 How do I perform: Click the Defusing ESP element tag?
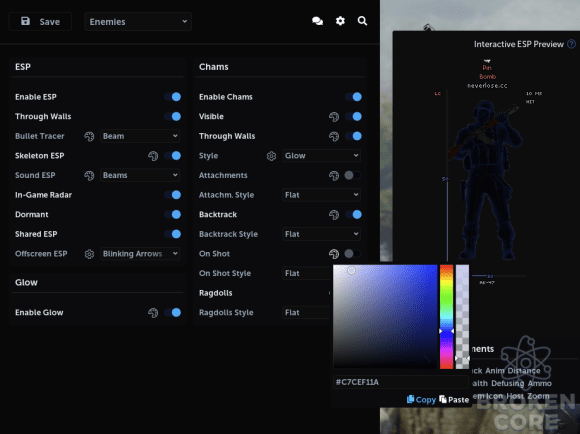pyautogui.click(x=508, y=383)
